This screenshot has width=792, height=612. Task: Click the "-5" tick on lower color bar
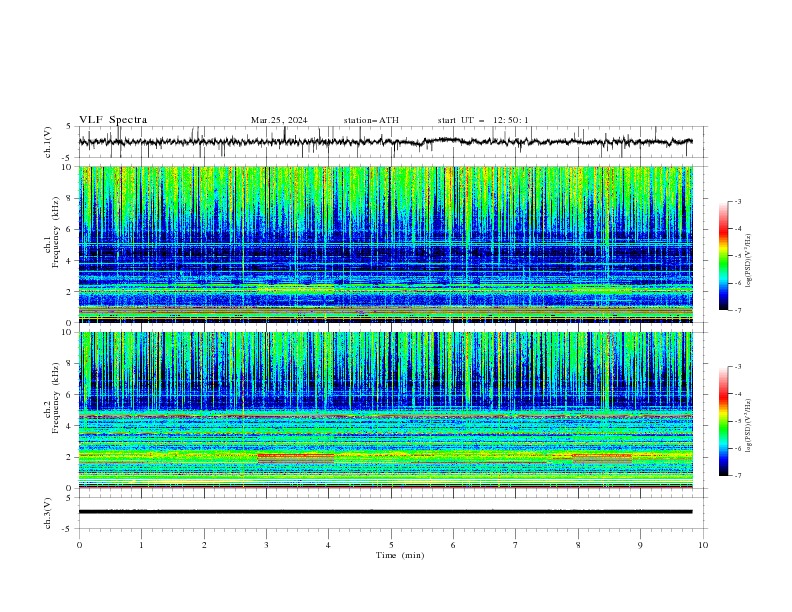[x=738, y=421]
